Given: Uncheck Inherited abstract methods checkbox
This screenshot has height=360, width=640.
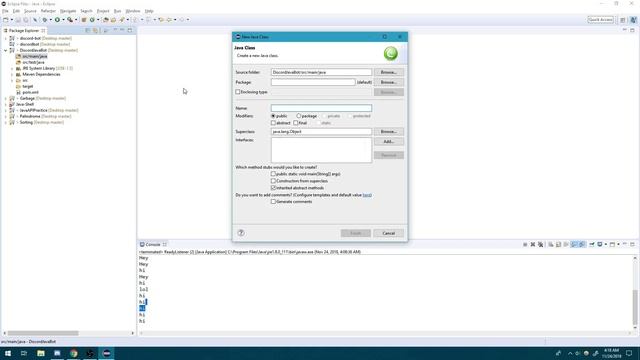Looking at the screenshot, I should pyautogui.click(x=273, y=188).
